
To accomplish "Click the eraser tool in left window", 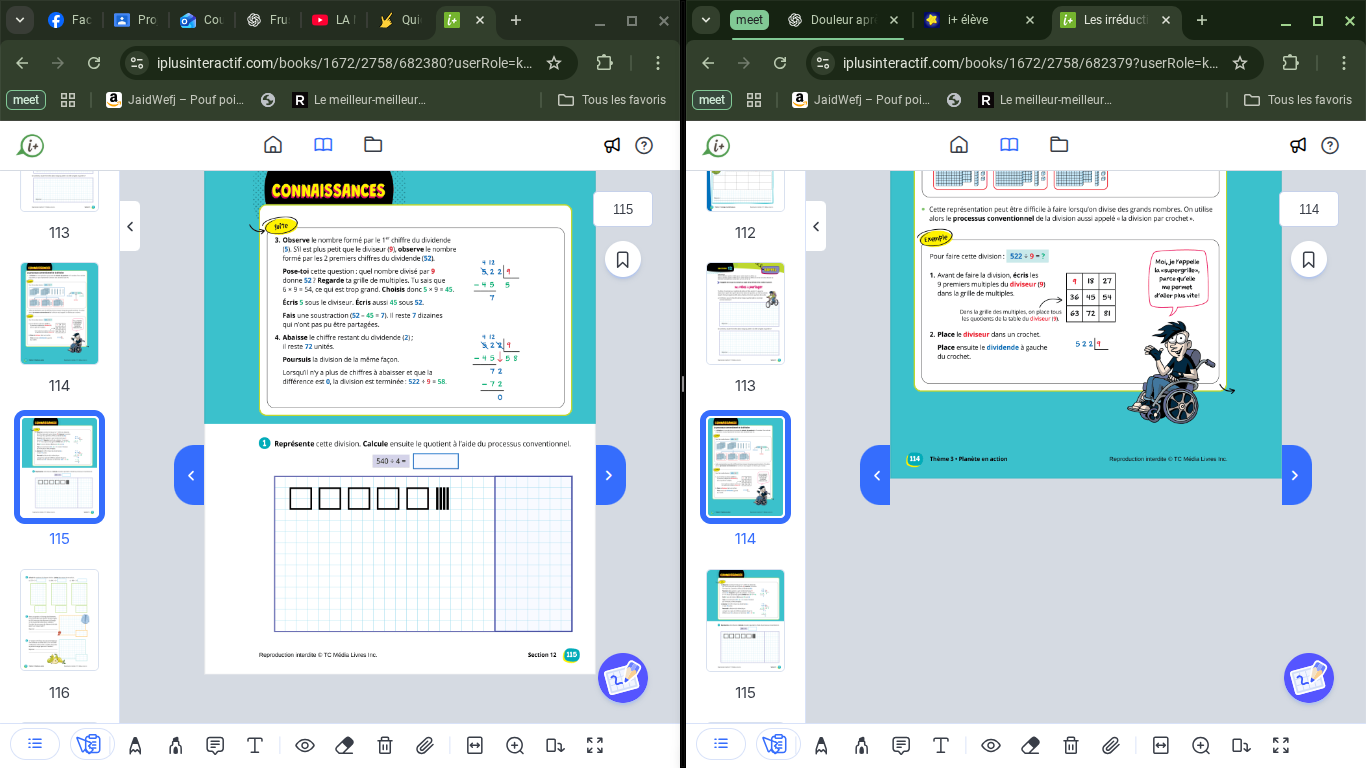I will (345, 745).
